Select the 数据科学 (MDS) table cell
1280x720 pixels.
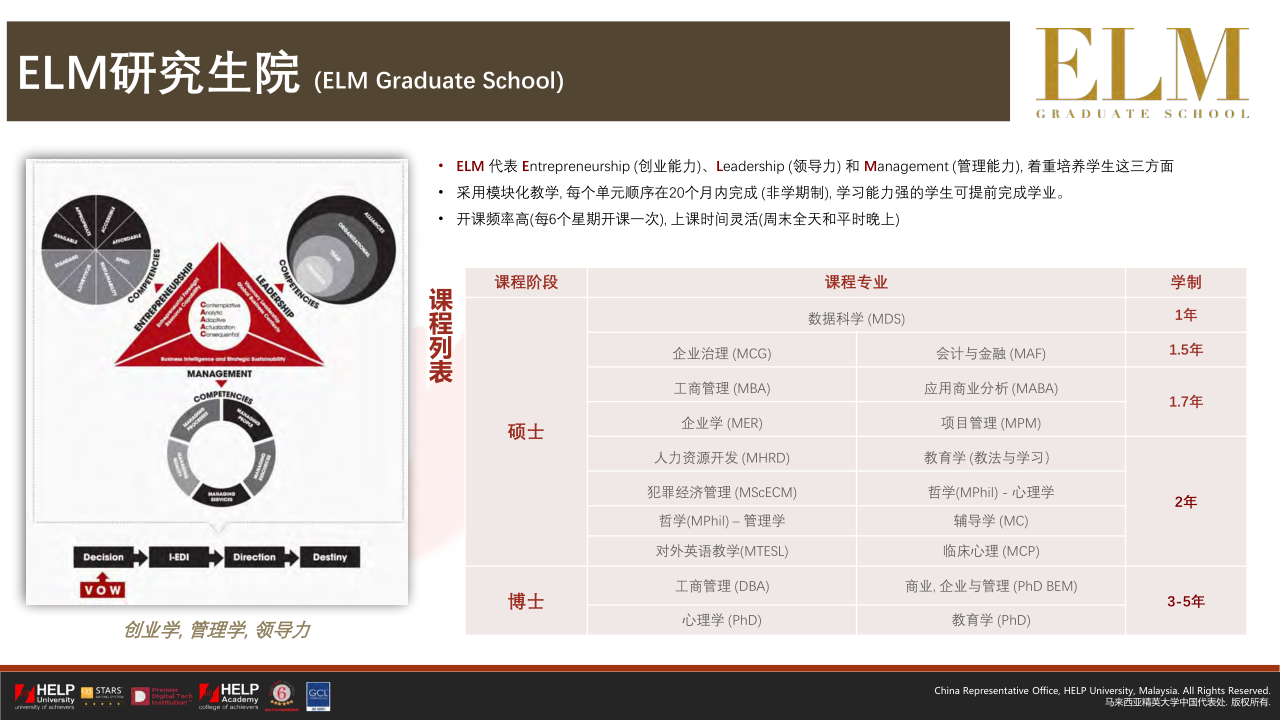(x=856, y=318)
